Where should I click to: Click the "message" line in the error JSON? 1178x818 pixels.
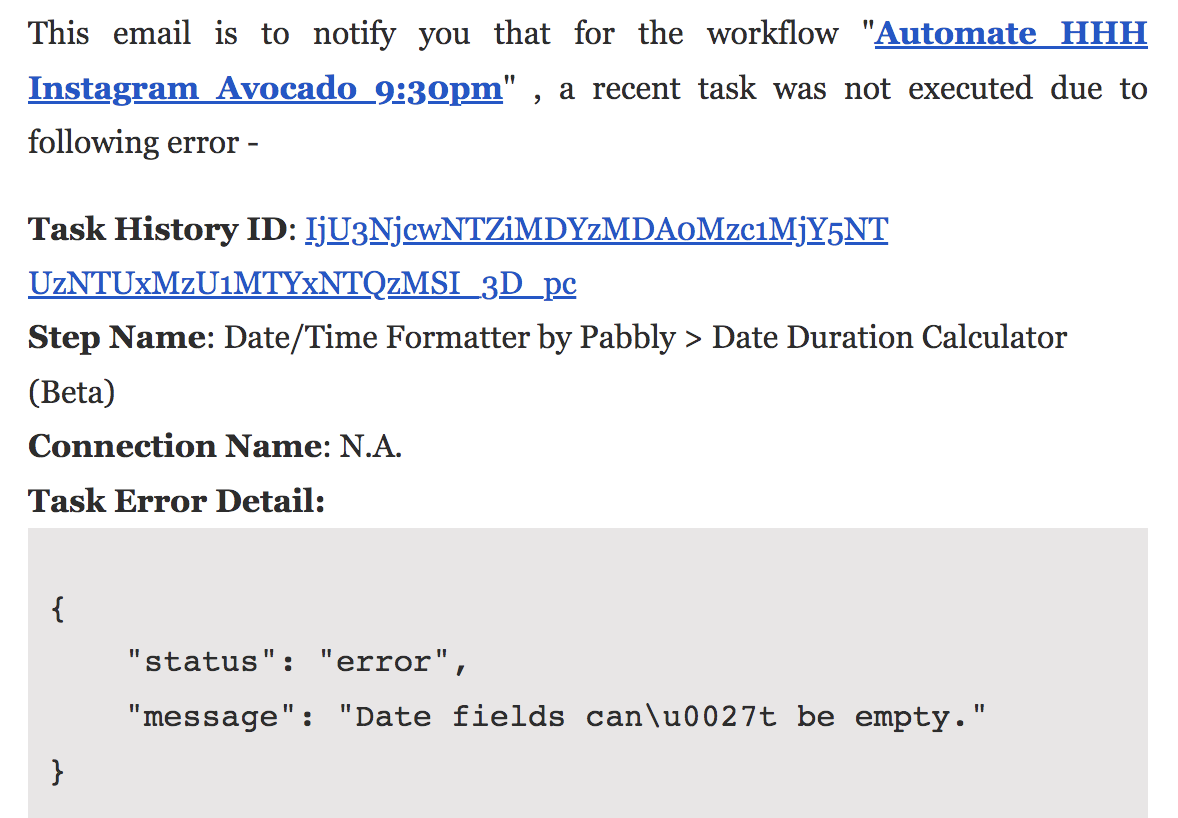(x=556, y=717)
